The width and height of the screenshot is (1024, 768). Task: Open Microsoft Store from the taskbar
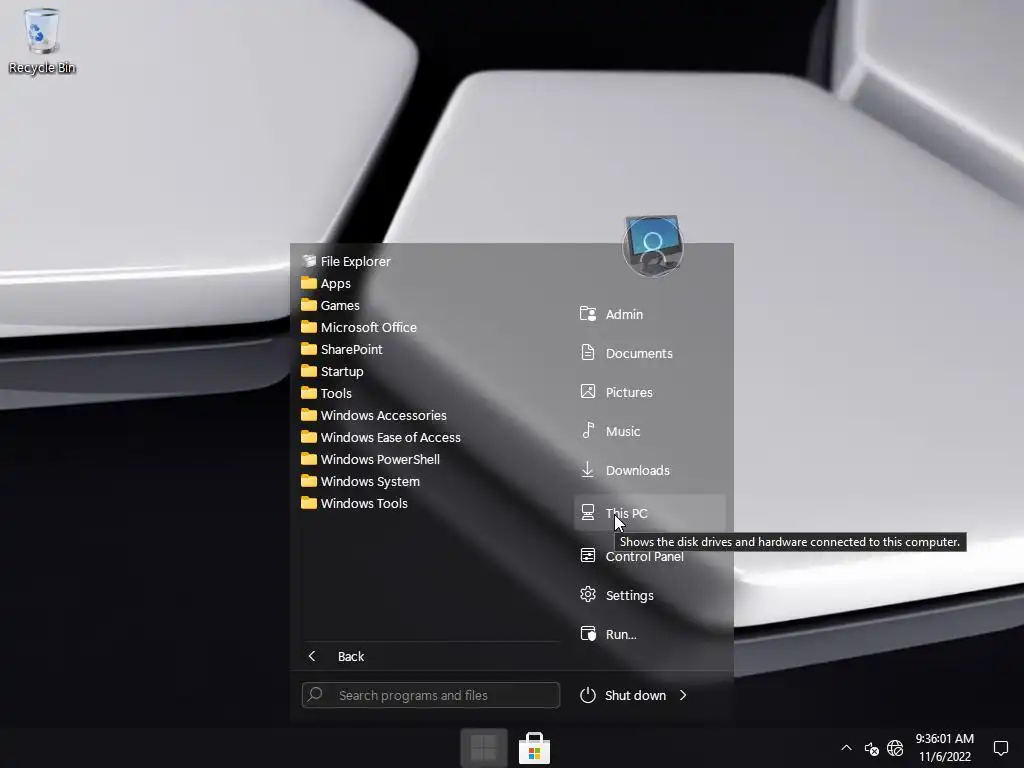(x=534, y=748)
